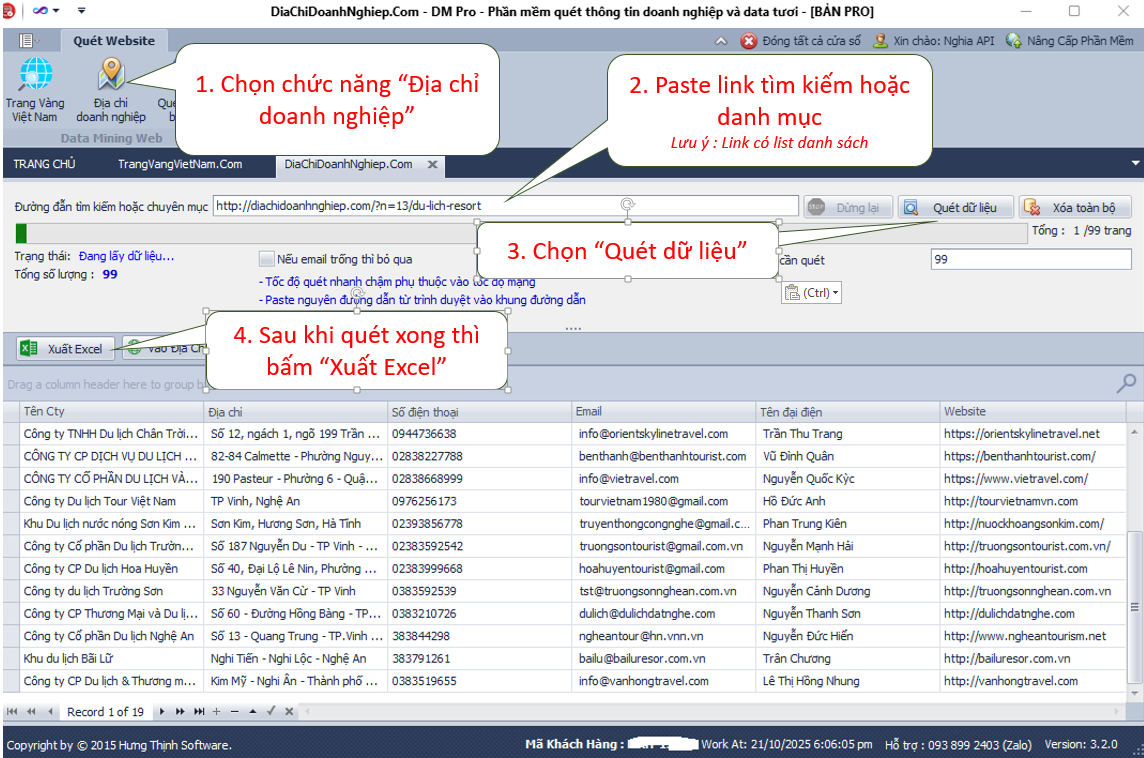Close the DiaChiDoanhNghiep.Com tab
1144x758 pixels.
pos(433,164)
